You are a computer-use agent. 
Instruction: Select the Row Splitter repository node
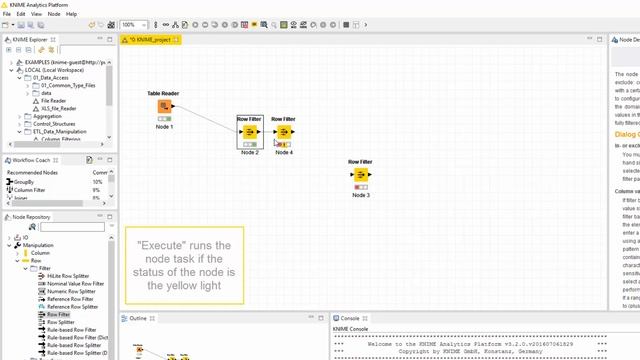61,322
